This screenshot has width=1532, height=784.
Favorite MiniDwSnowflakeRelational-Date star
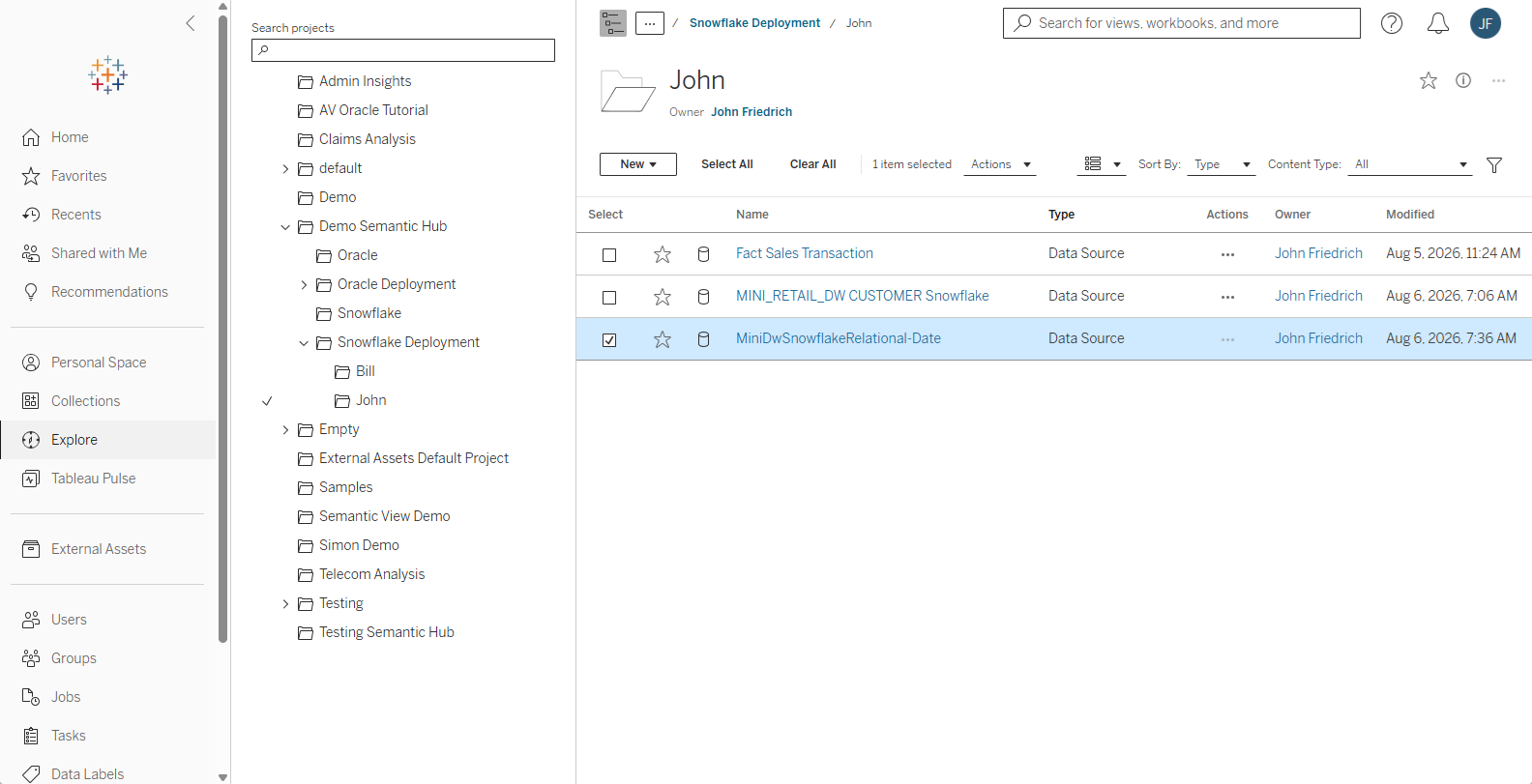click(x=663, y=339)
